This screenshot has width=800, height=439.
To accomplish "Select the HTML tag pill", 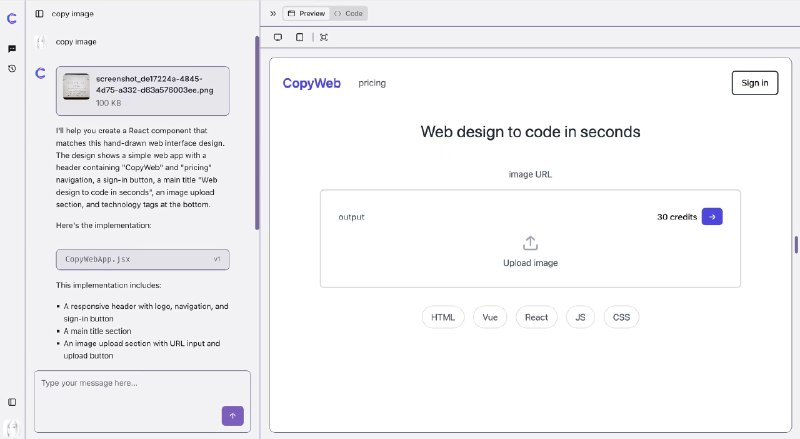I will [x=443, y=318].
